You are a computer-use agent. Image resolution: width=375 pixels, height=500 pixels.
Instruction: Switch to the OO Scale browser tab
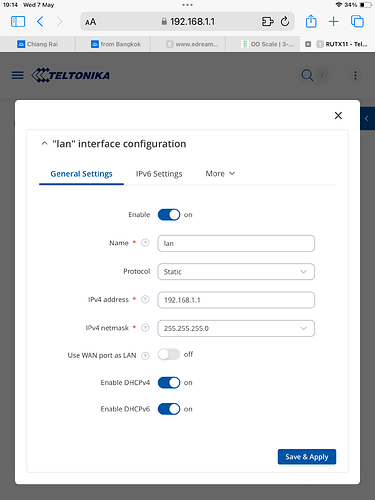(x=263, y=44)
